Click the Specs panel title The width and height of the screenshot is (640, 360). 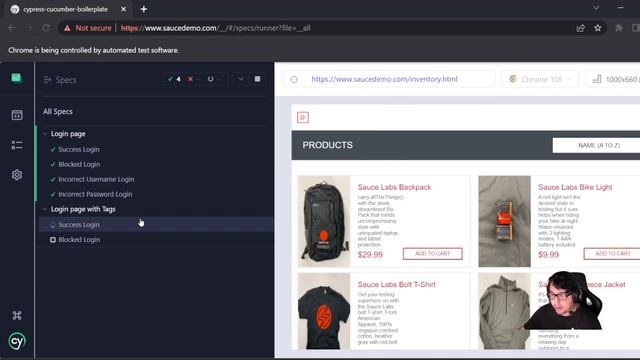tap(66, 80)
